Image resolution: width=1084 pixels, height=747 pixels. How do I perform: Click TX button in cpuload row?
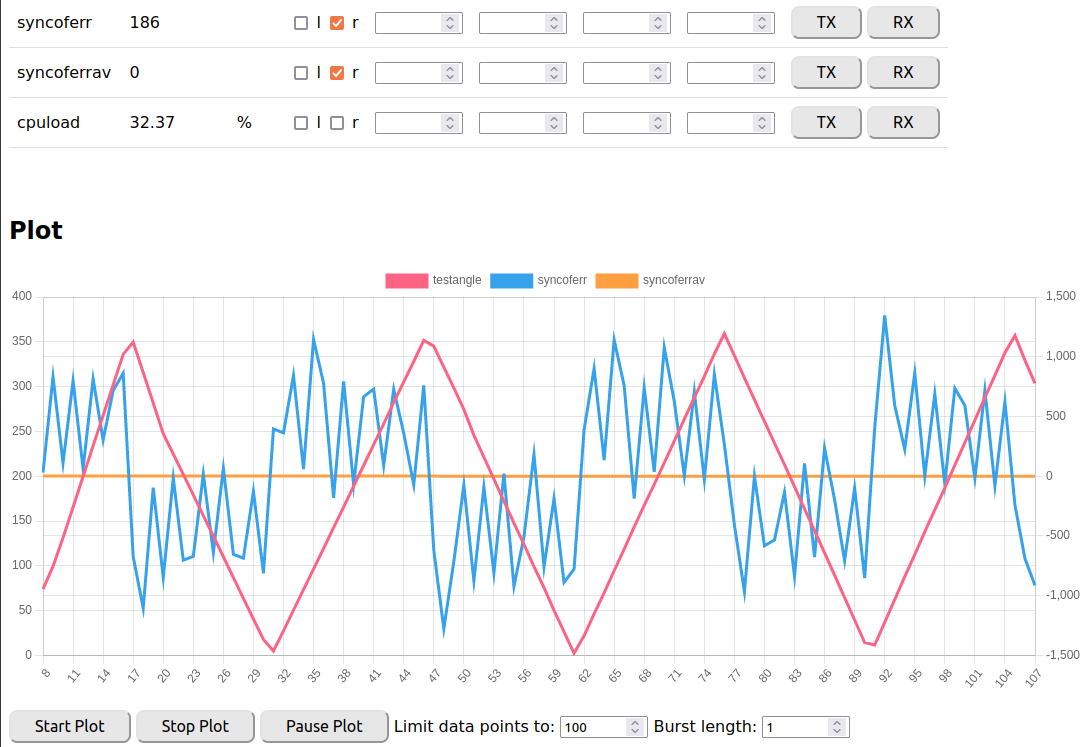826,122
